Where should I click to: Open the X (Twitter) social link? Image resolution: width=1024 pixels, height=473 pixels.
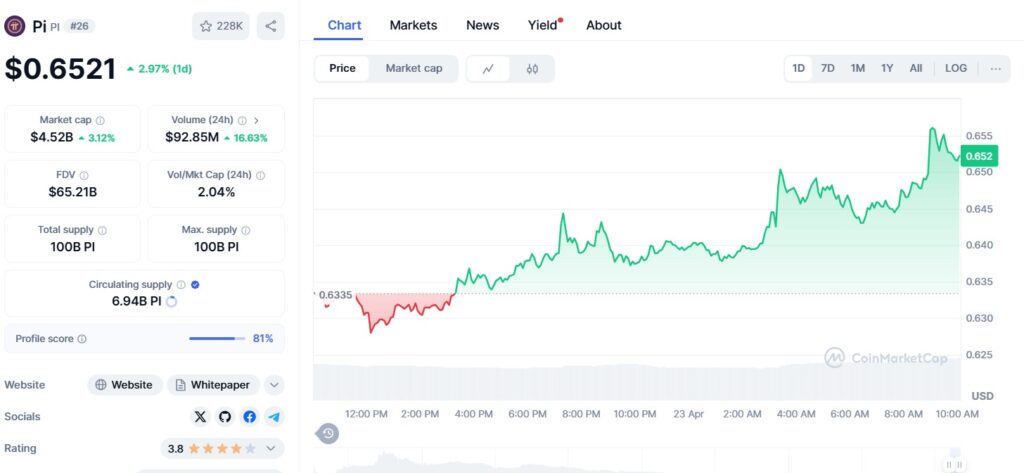[x=201, y=417]
